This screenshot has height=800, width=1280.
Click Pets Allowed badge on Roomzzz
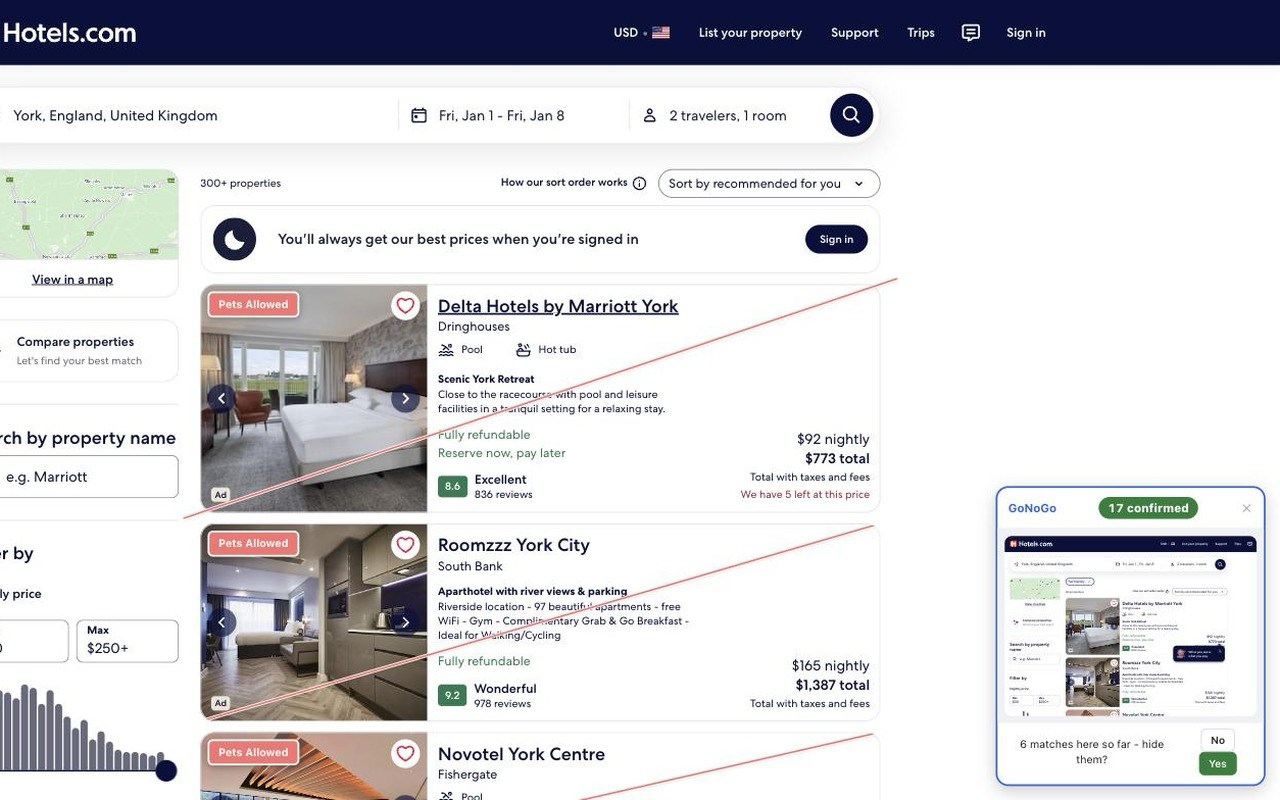click(253, 544)
